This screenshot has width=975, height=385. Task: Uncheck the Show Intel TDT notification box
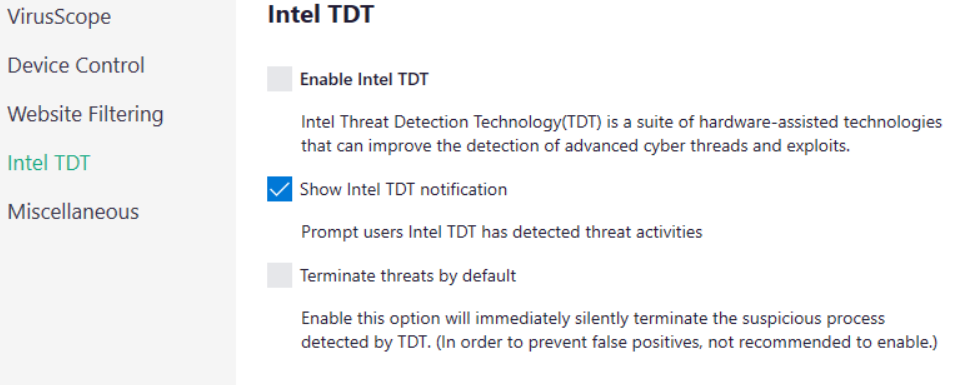coord(280,189)
